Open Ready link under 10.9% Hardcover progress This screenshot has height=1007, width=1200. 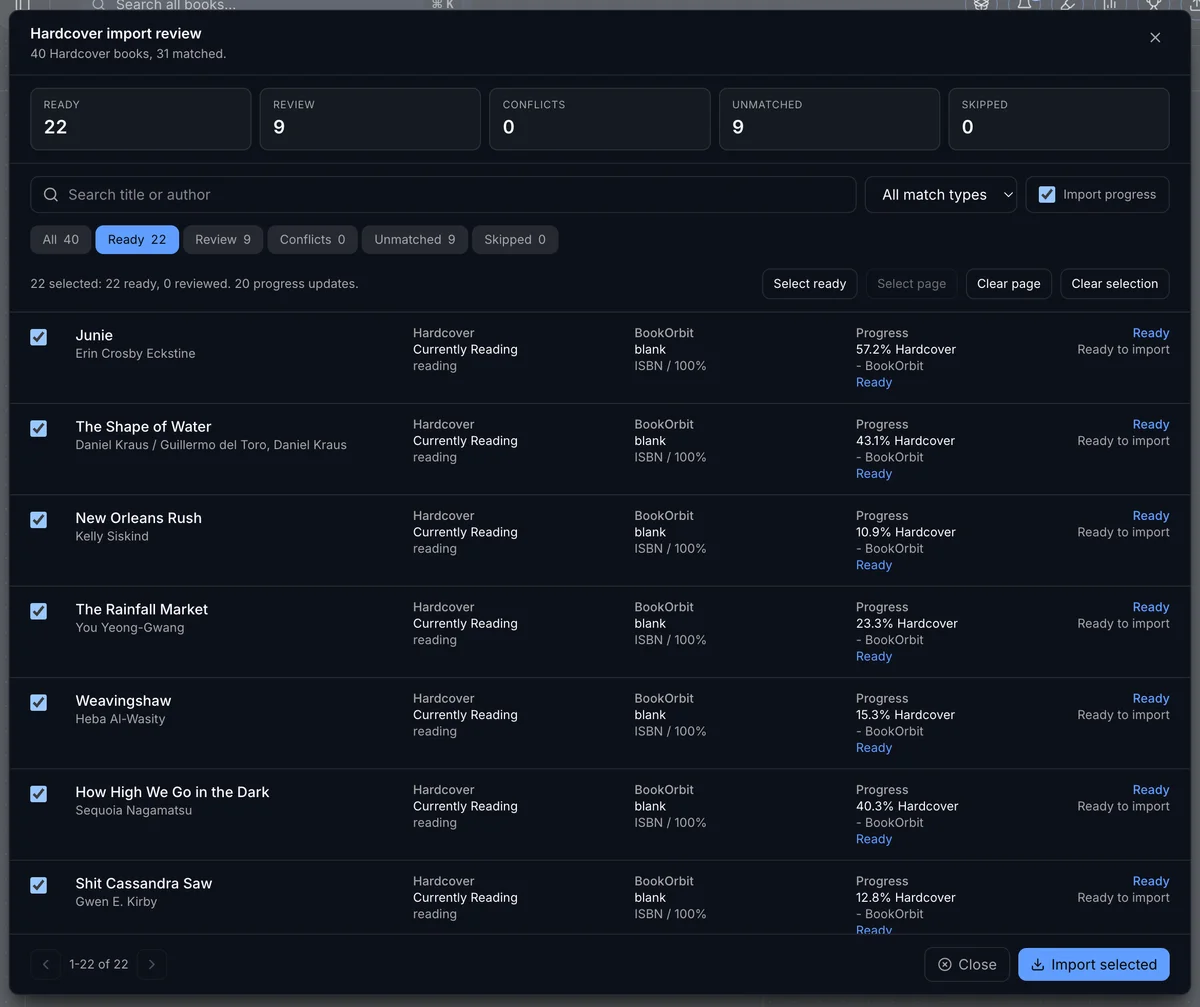click(874, 565)
